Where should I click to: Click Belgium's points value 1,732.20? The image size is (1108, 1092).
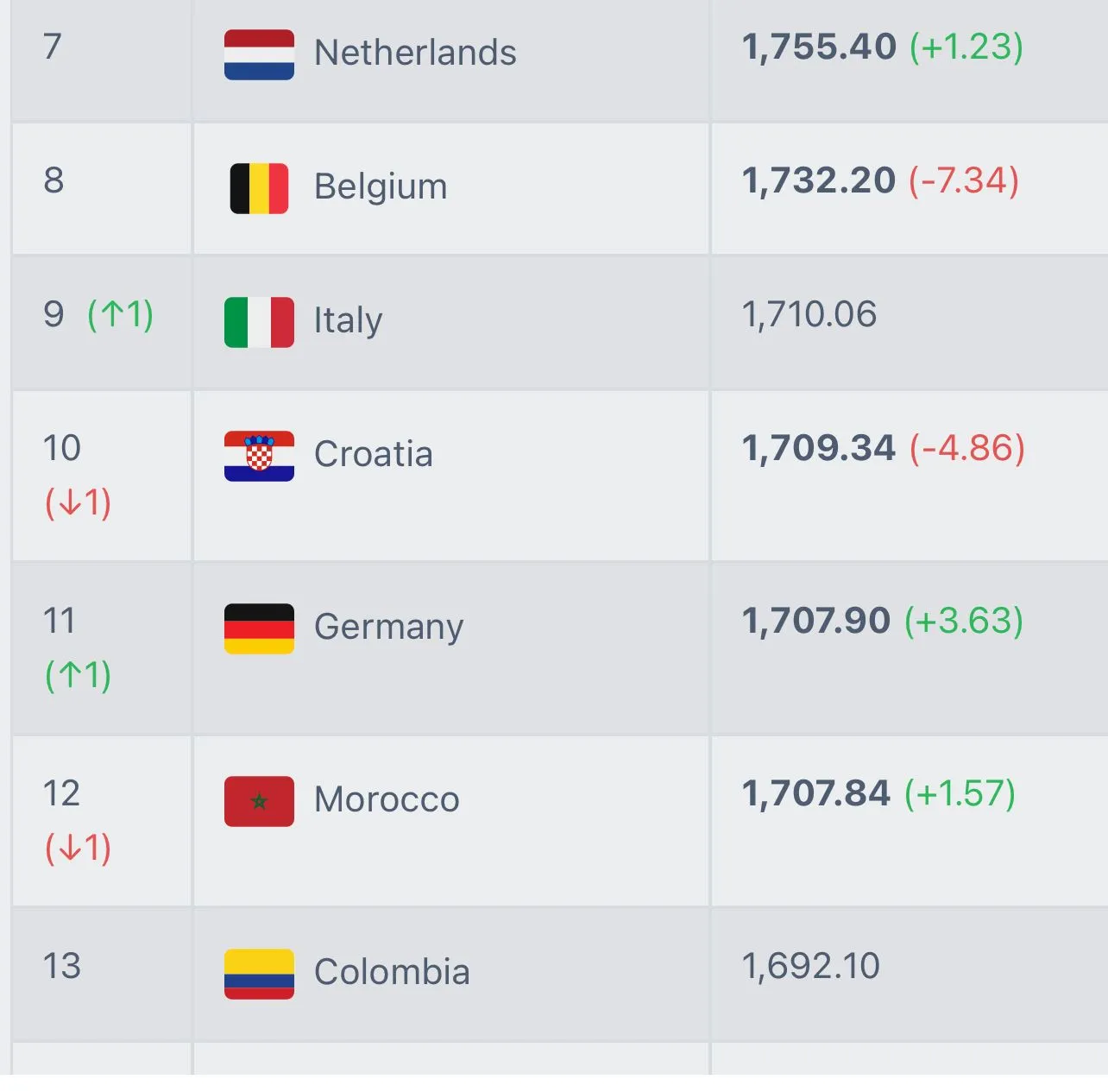(818, 180)
